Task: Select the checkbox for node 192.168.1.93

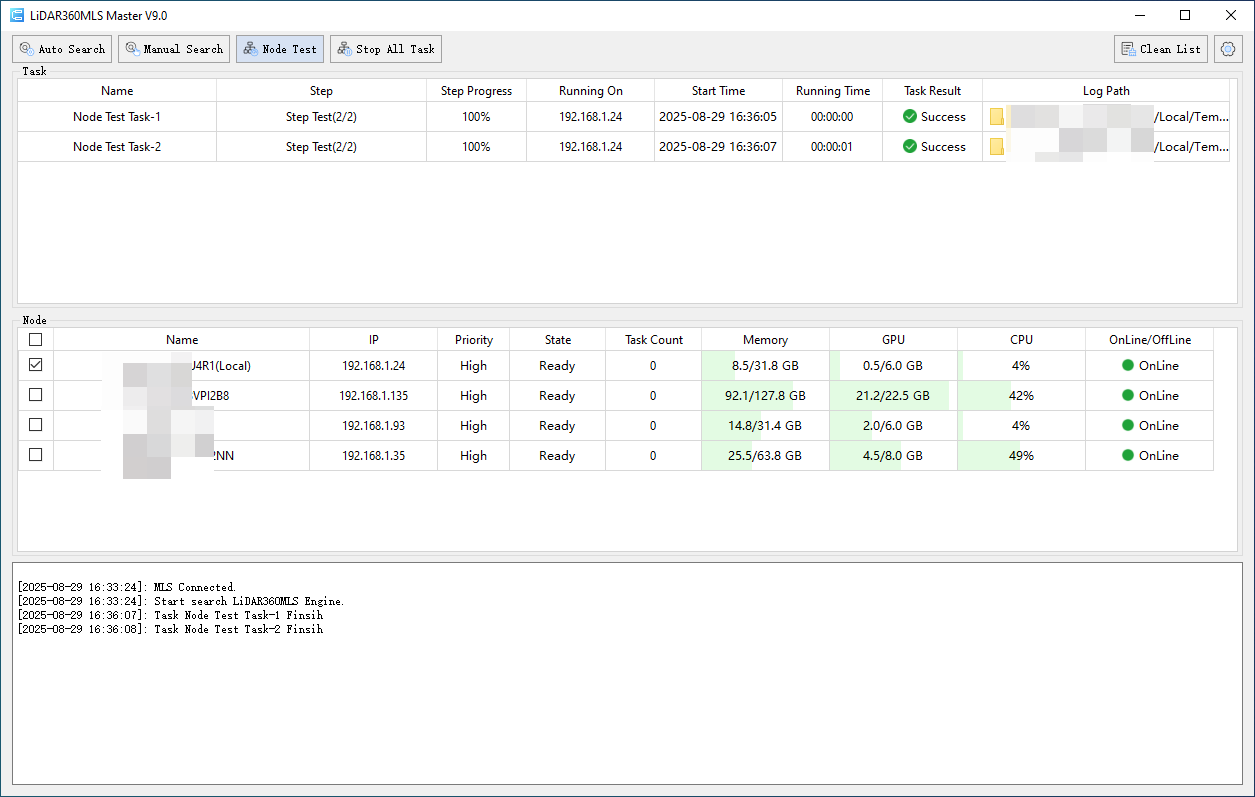Action: [36, 426]
